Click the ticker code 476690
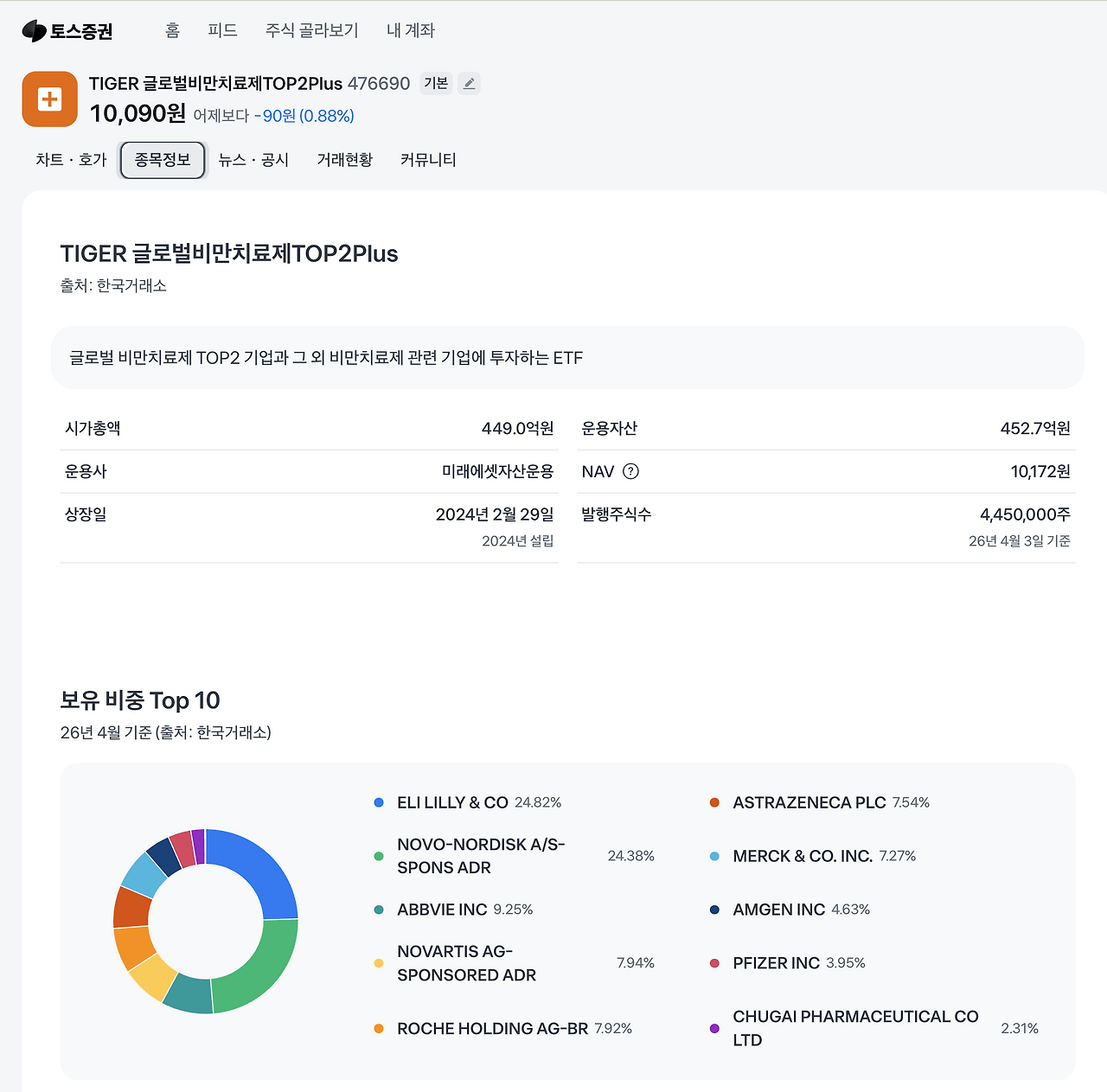The height and width of the screenshot is (1092, 1107). pos(379,83)
